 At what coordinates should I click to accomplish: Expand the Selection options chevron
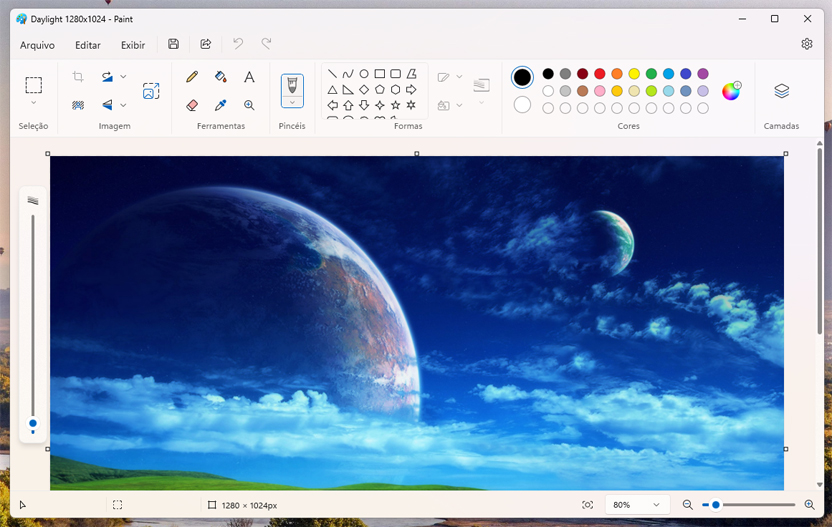(33, 102)
